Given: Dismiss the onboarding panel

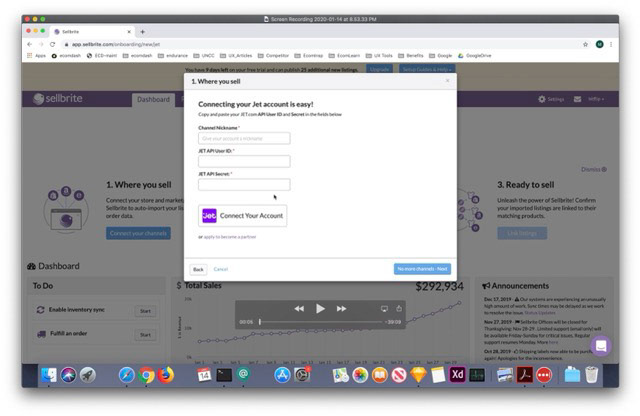Looking at the screenshot, I should tap(593, 169).
